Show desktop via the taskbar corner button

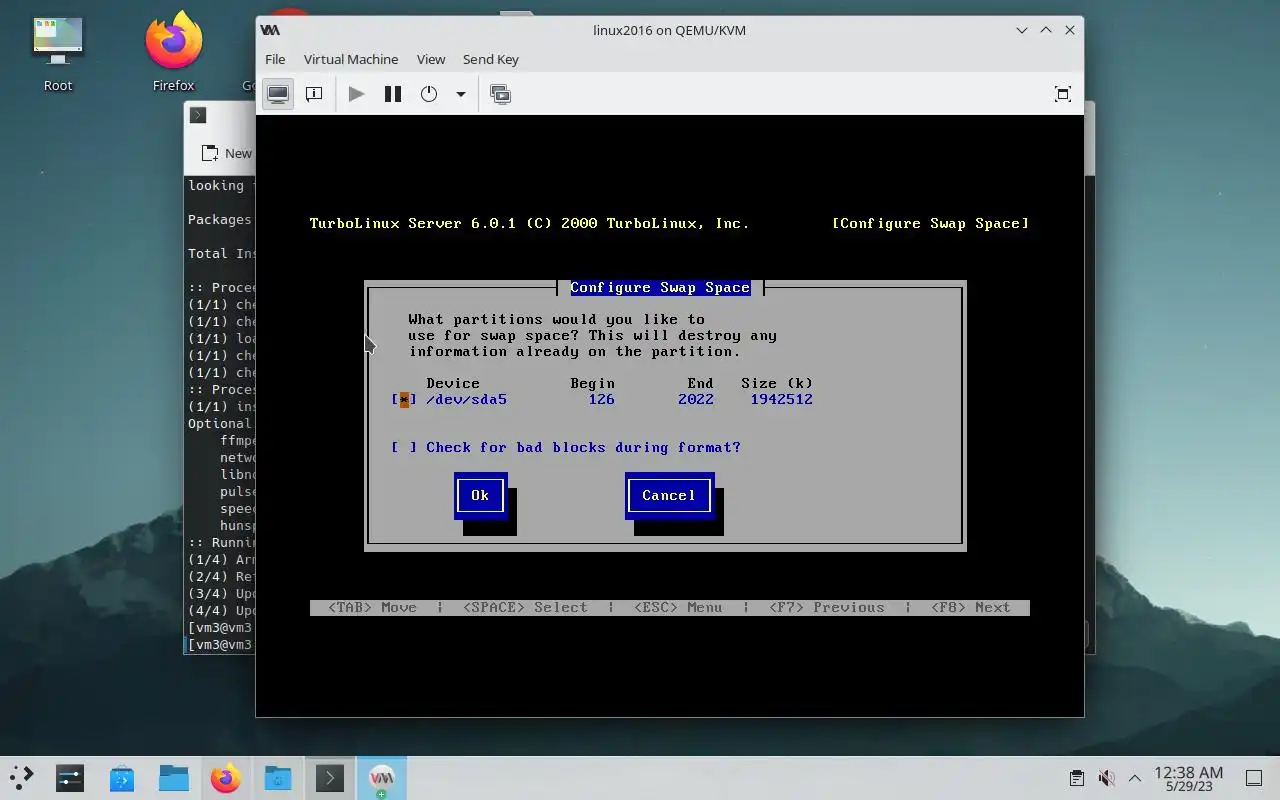click(x=1254, y=777)
